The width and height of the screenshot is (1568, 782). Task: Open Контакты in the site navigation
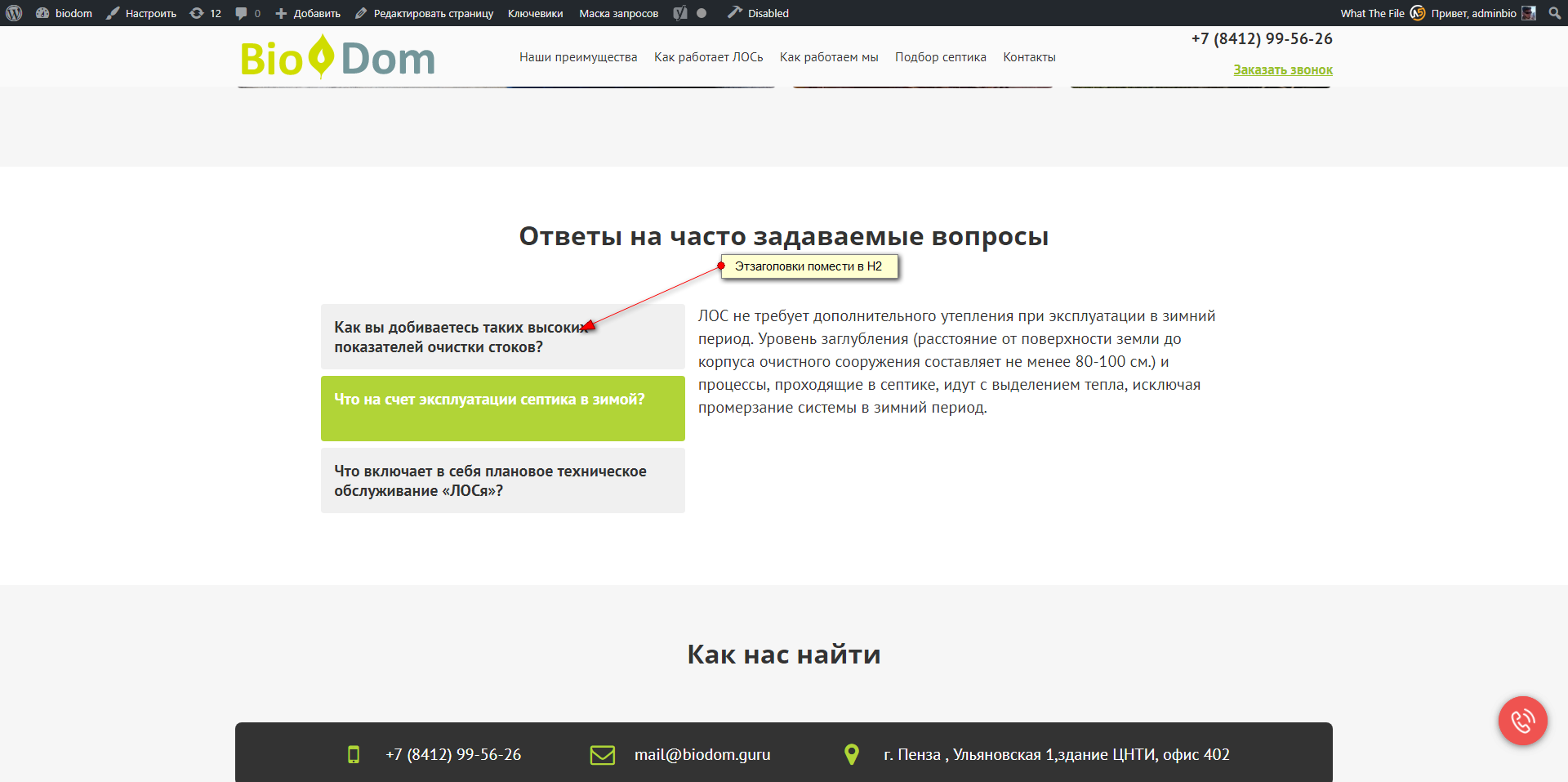(1029, 57)
